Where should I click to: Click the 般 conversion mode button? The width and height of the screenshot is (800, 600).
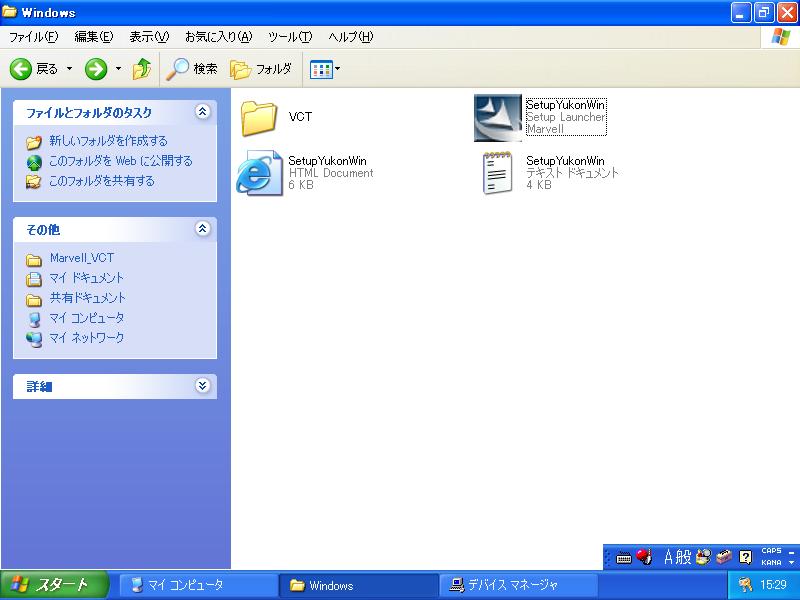coord(684,557)
